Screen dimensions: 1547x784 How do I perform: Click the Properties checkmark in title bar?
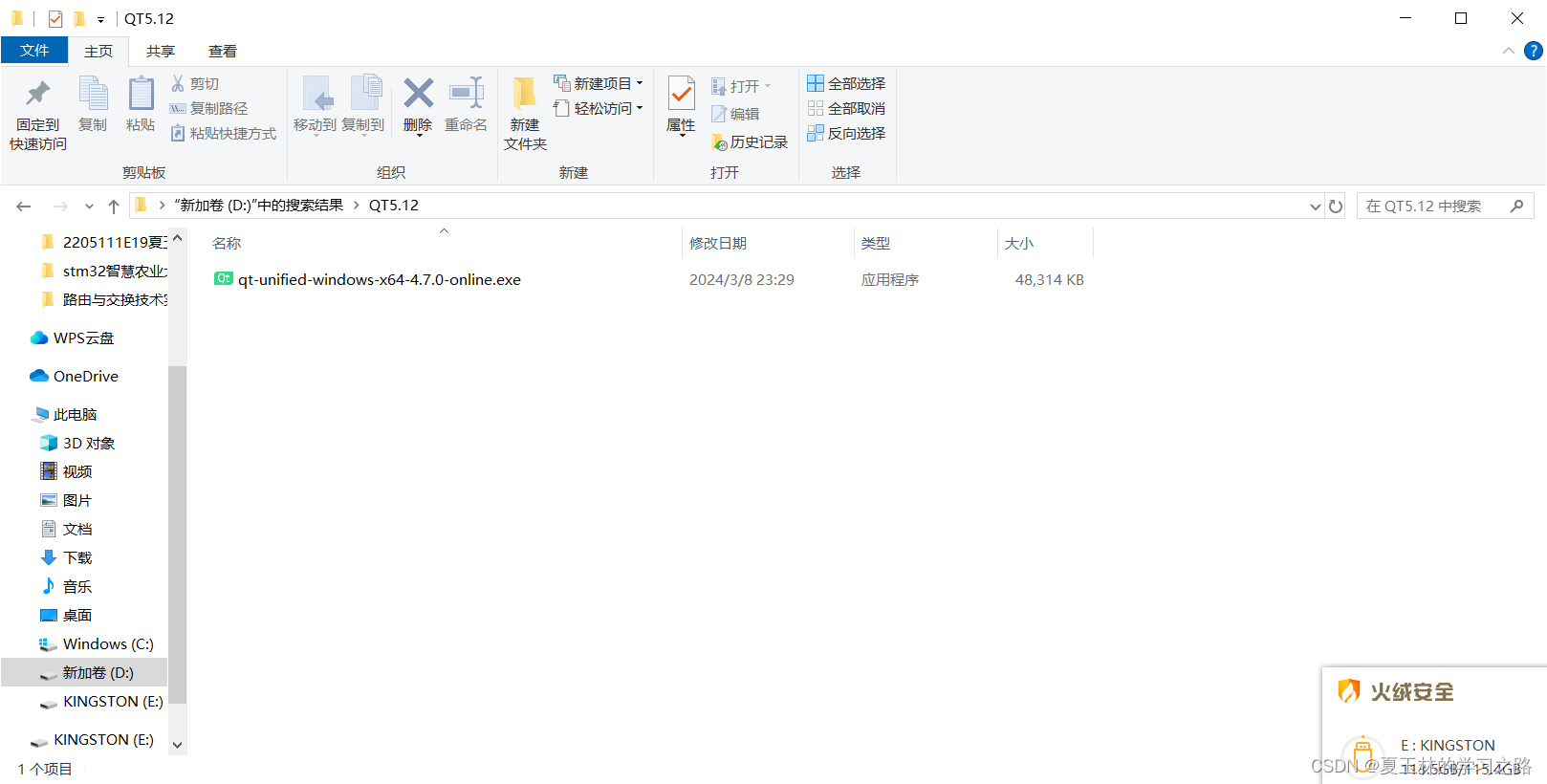tap(55, 18)
